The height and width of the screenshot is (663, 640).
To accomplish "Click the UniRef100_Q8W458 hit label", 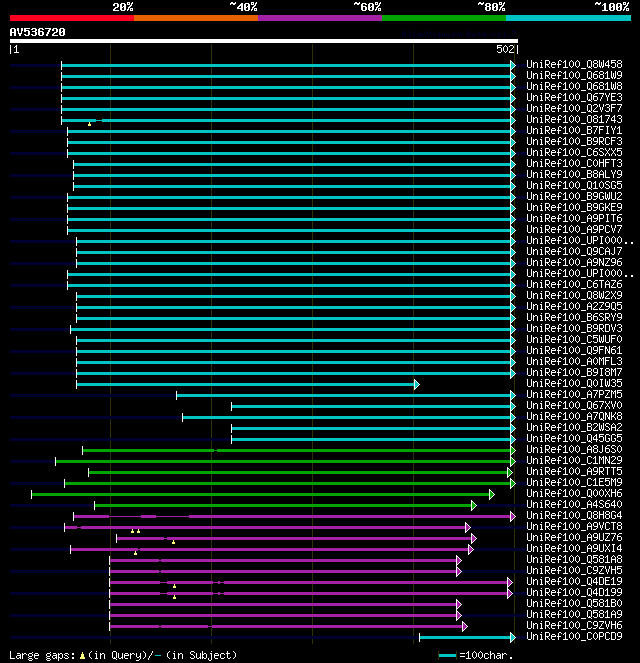I will [x=574, y=64].
